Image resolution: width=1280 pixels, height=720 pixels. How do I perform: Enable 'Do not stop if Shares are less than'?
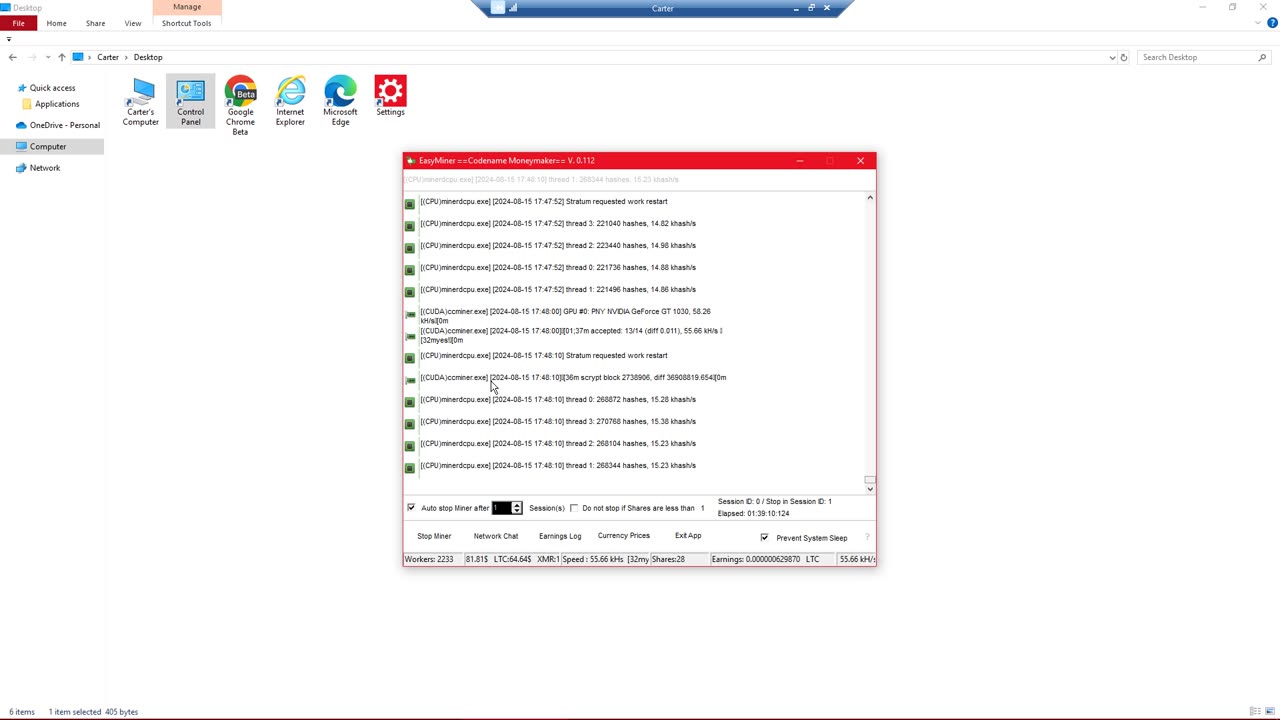574,508
